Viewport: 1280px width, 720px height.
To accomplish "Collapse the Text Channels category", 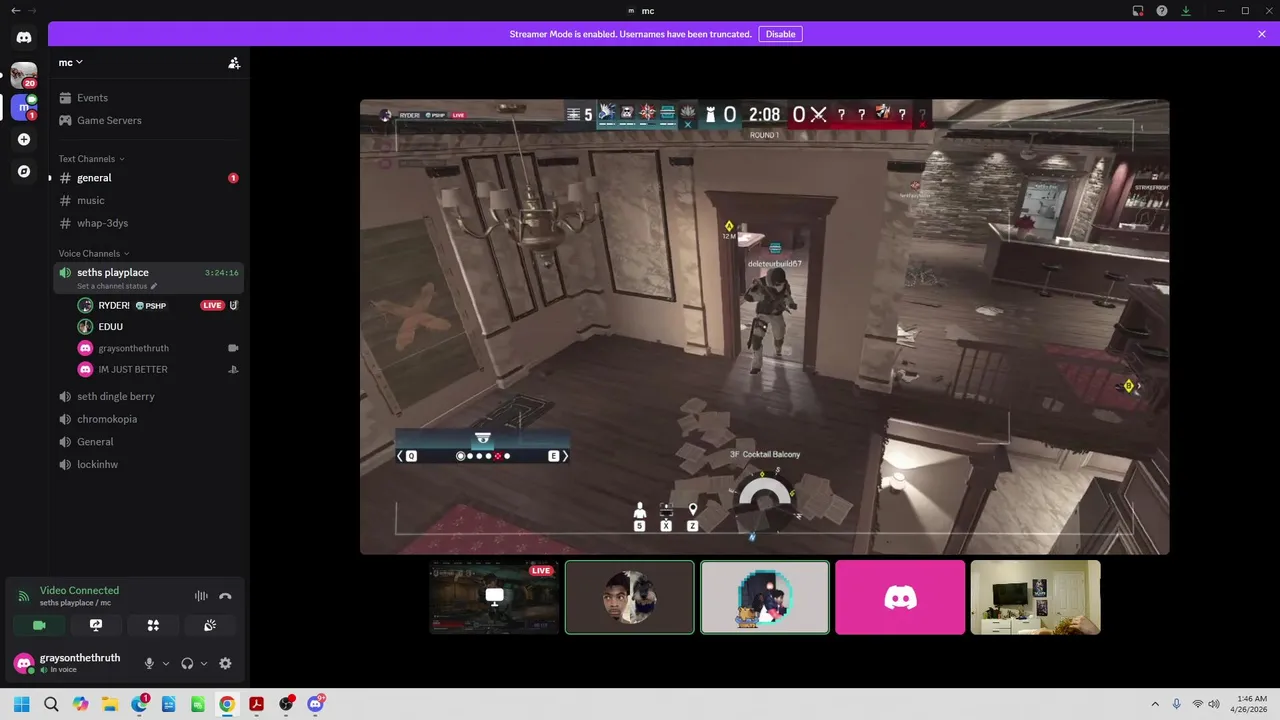I will [91, 159].
